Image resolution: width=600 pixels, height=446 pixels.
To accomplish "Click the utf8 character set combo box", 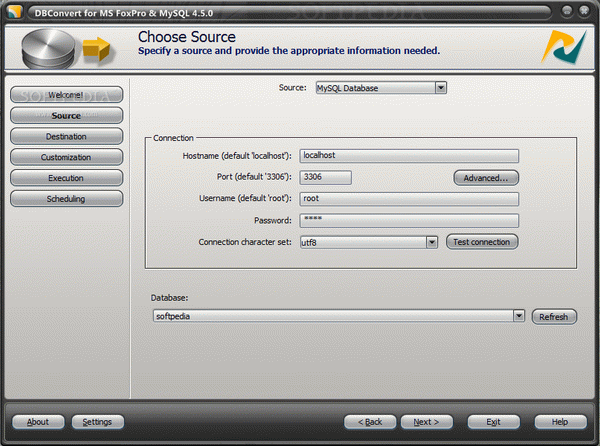I will click(369, 242).
